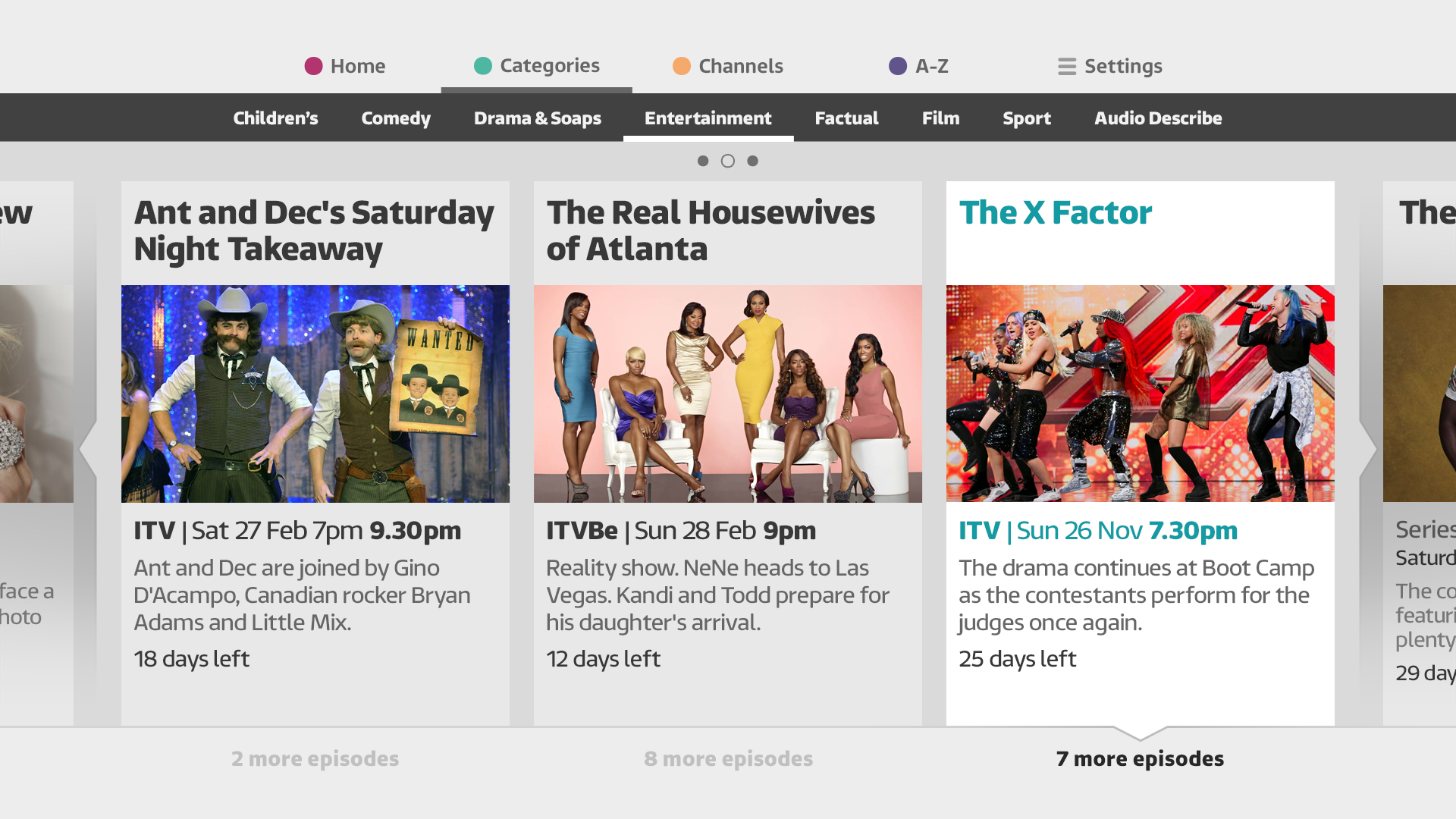Click the left carousel arrow
The image size is (1456, 819).
click(88, 449)
